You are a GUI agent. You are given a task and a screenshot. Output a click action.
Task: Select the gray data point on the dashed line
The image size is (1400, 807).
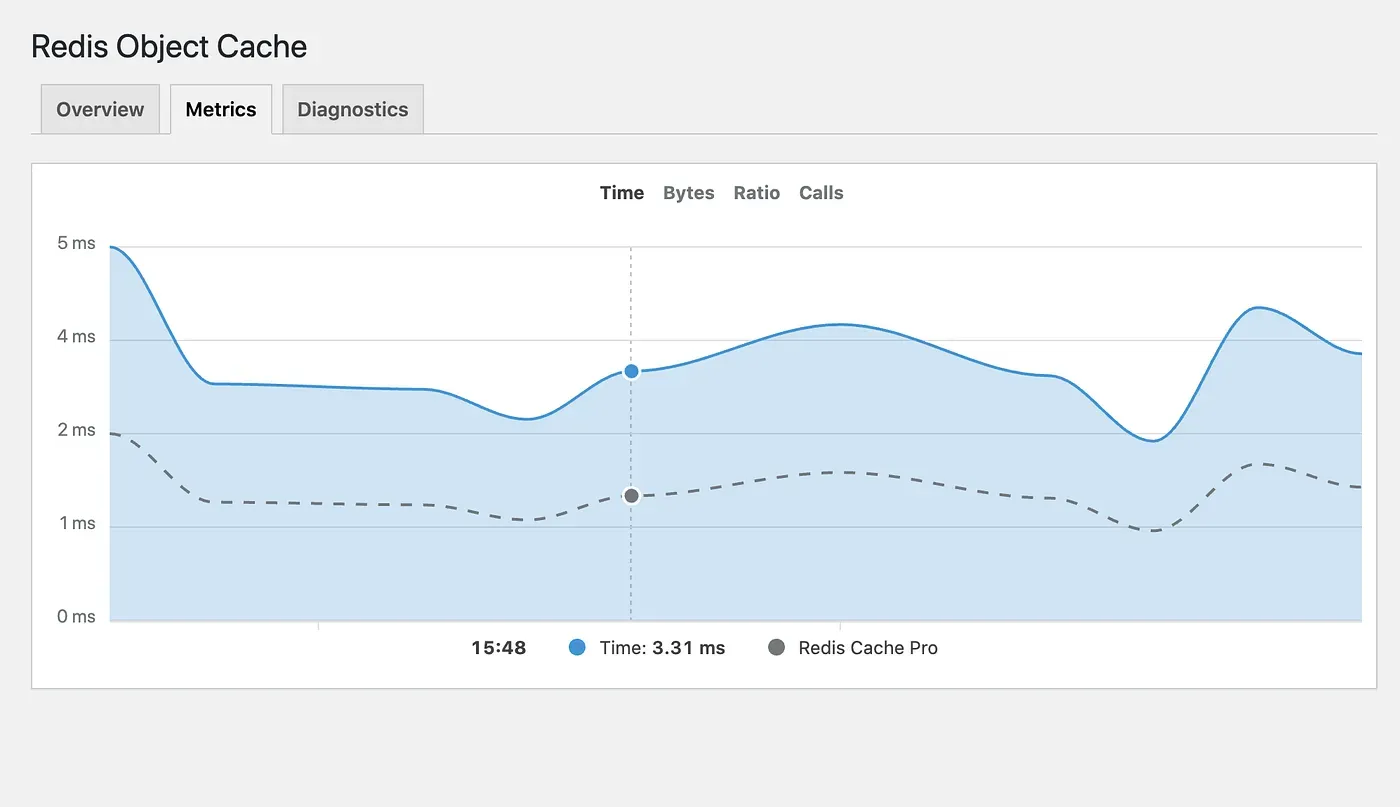click(x=631, y=495)
